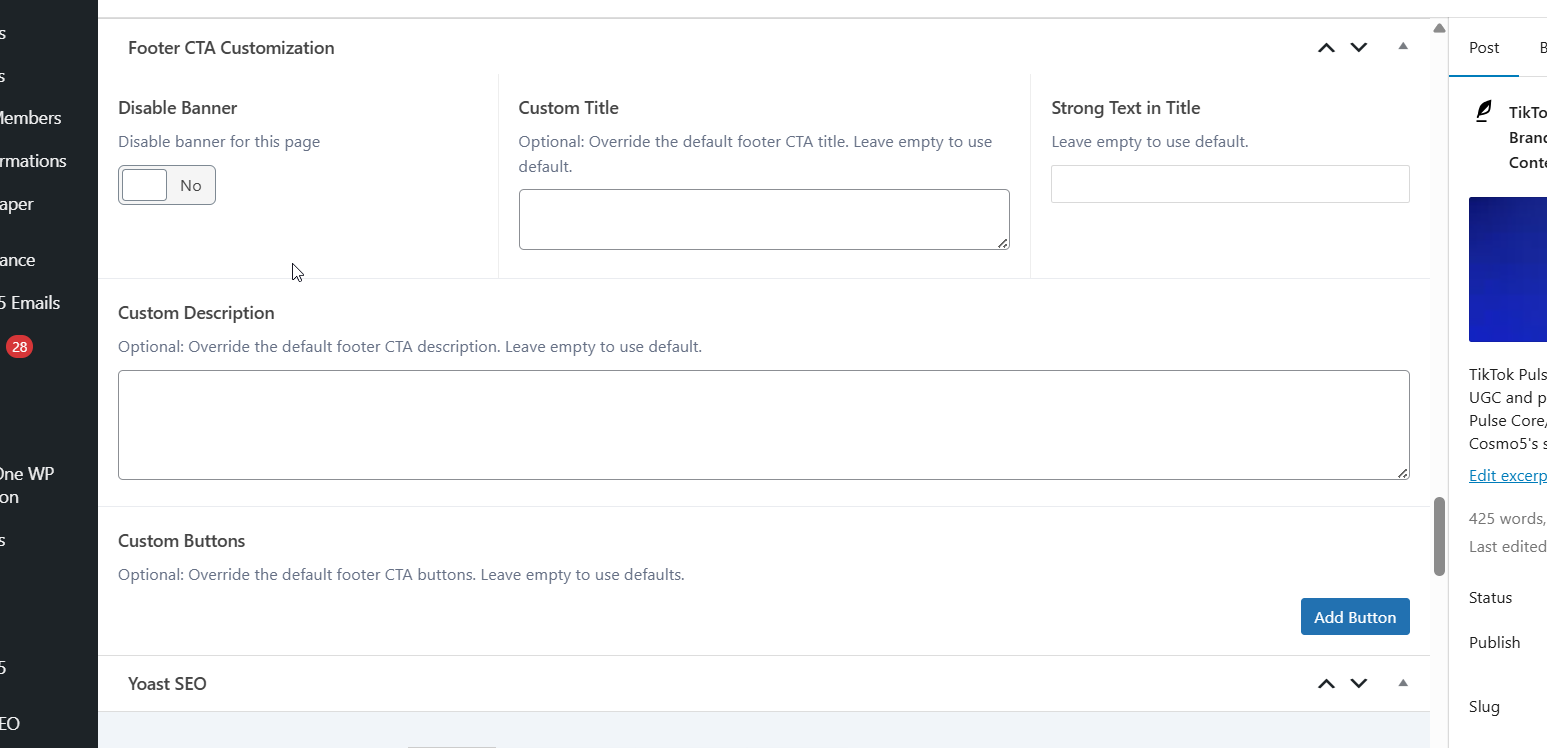Click the red 28 notifications badge
1547x748 pixels.
pyautogui.click(x=19, y=347)
